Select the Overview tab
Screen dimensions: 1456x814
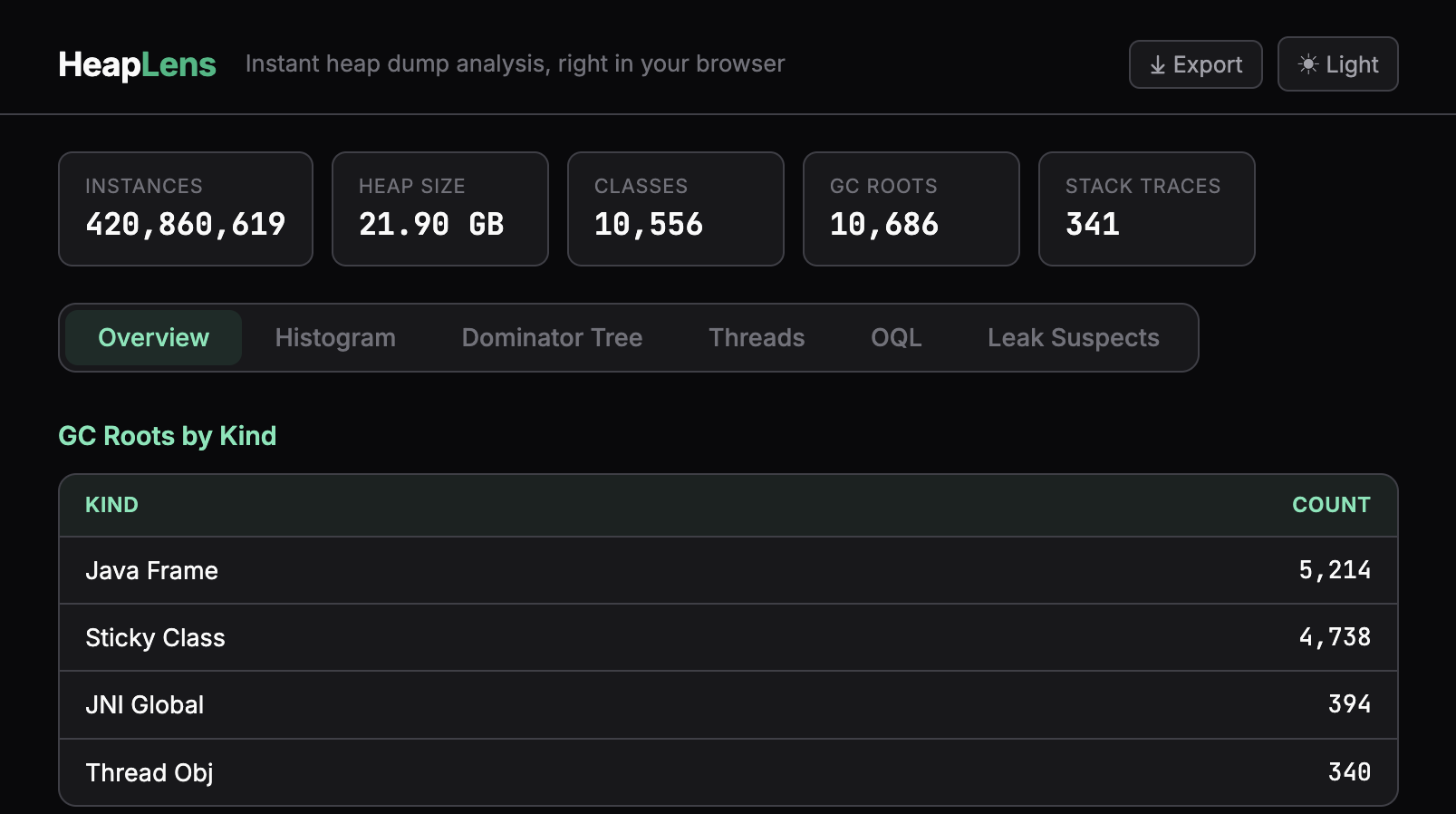(153, 338)
